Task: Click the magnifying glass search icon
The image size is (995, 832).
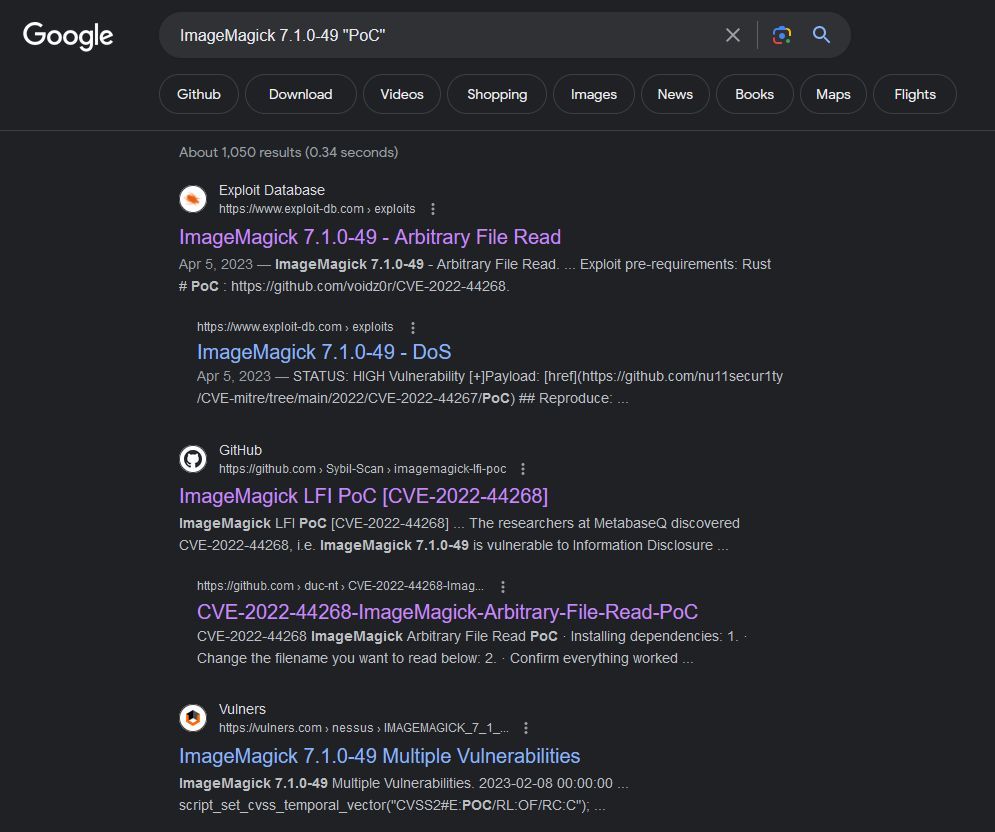Action: click(821, 35)
